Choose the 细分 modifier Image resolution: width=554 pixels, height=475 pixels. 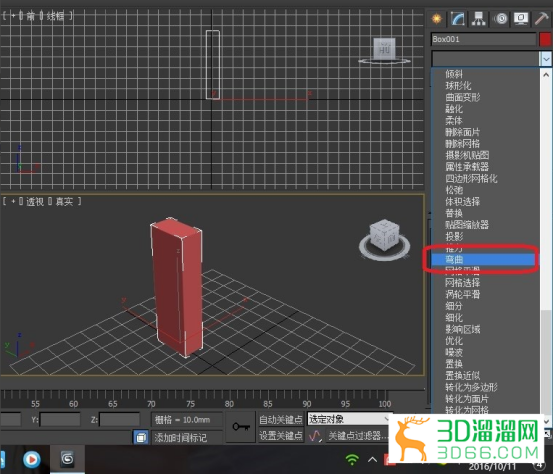click(x=454, y=306)
